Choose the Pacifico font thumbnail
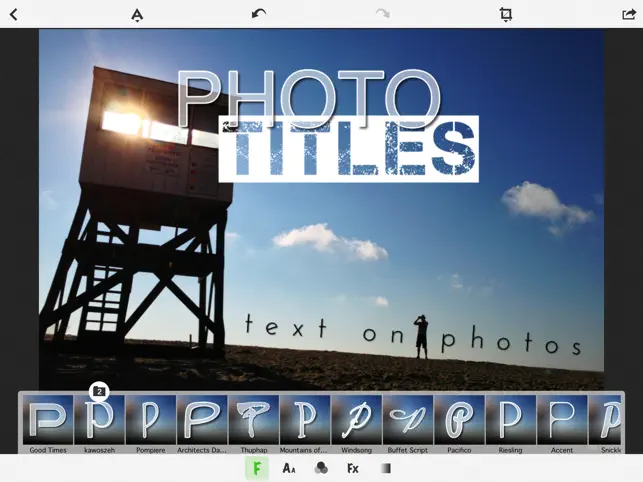This screenshot has width=643, height=482. (459, 420)
